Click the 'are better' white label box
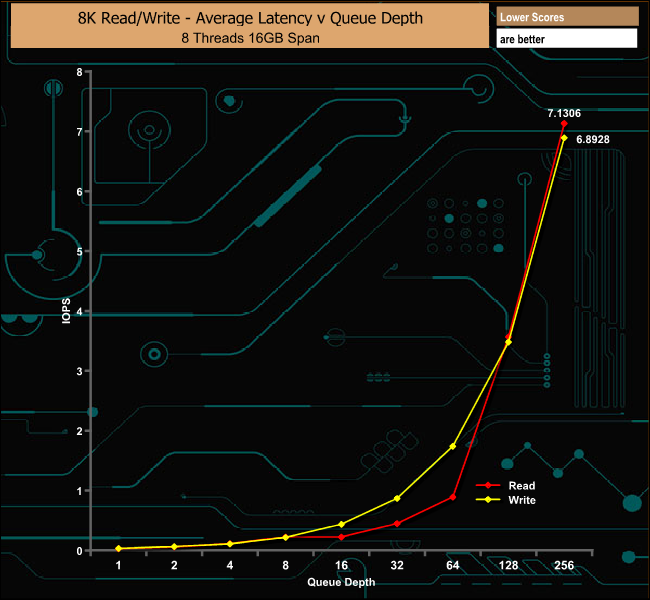This screenshot has height=600, width=650. (567, 39)
